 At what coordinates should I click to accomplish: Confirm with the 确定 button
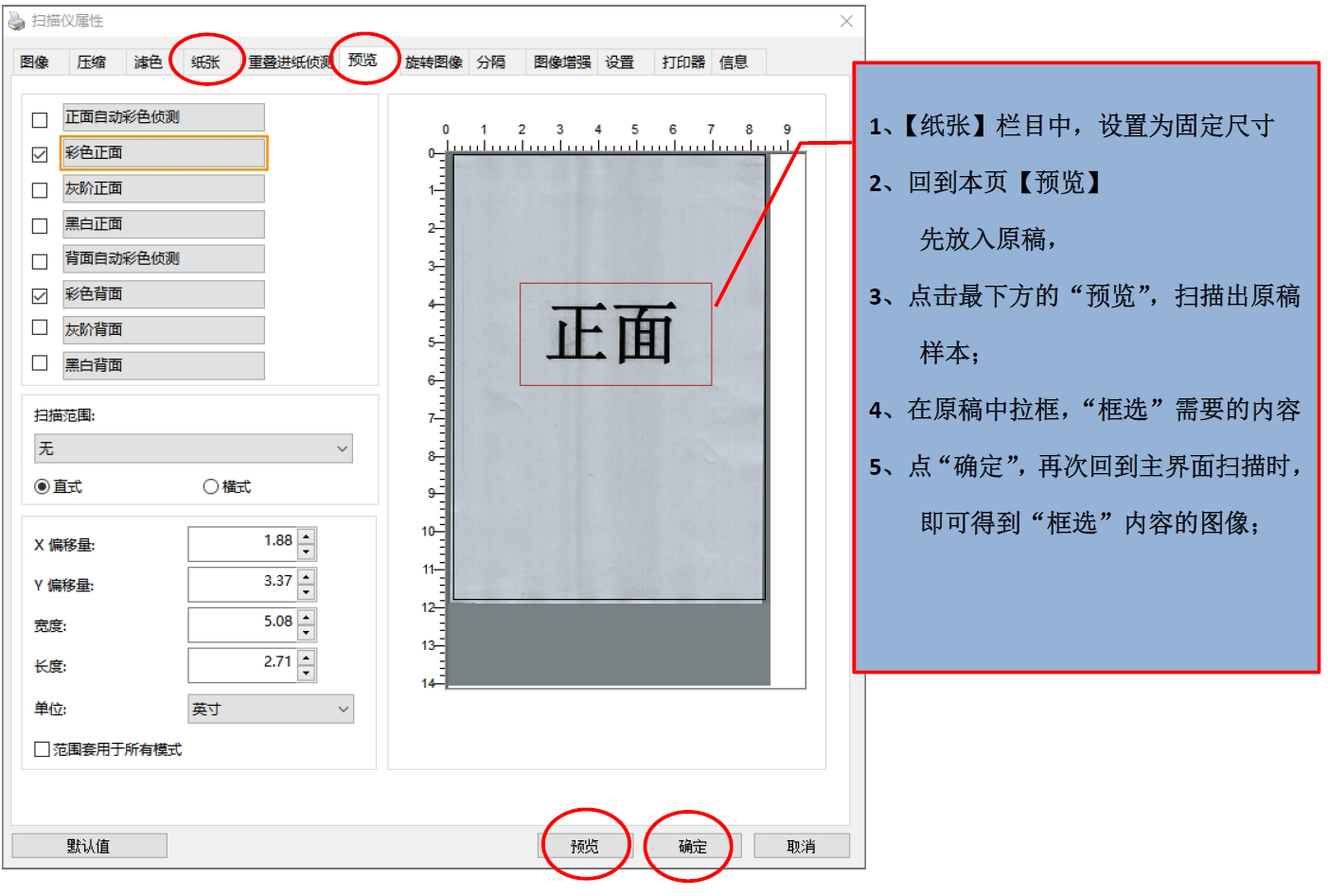coord(693,846)
